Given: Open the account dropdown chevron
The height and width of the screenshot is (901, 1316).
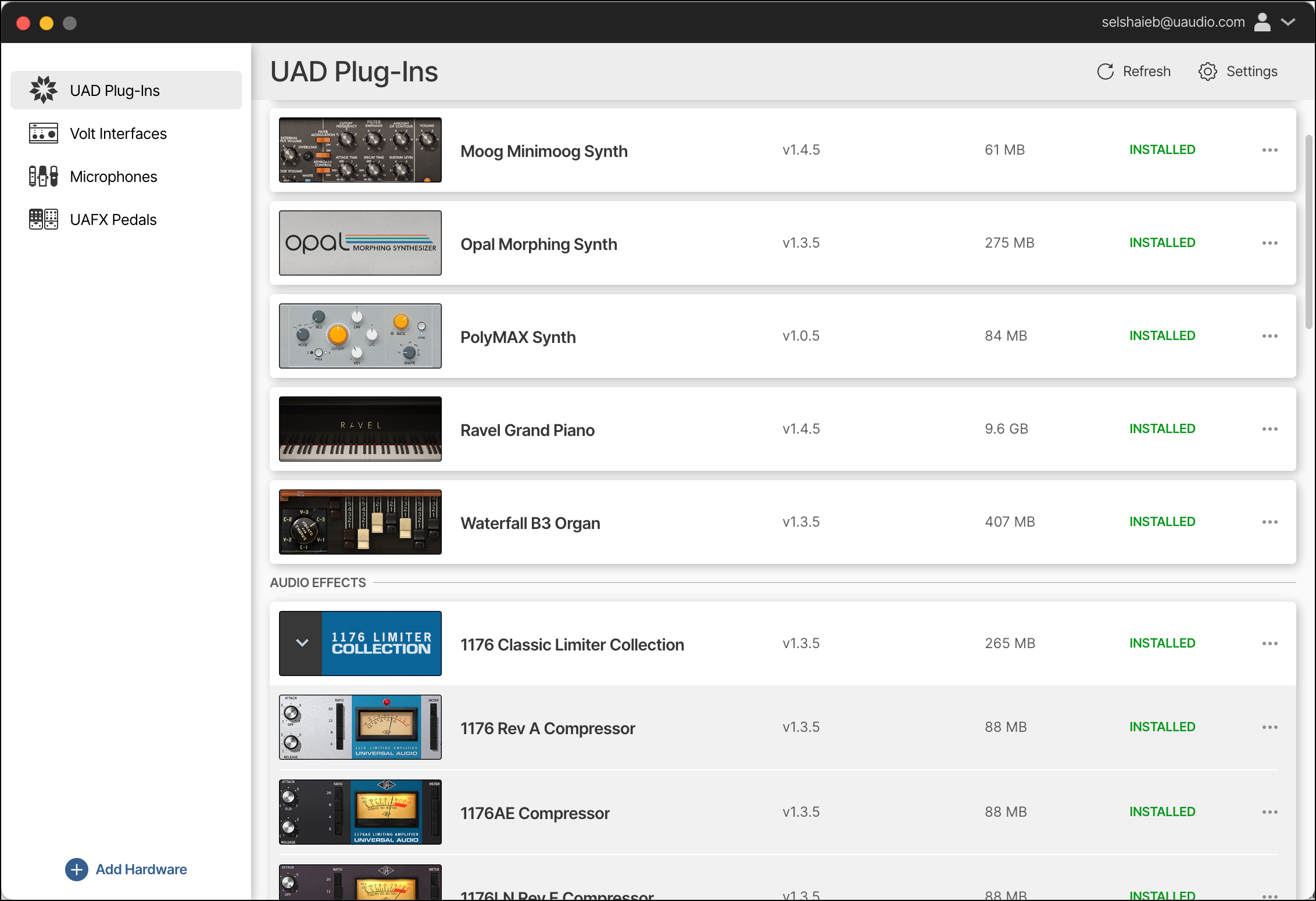Looking at the screenshot, I should [1289, 22].
